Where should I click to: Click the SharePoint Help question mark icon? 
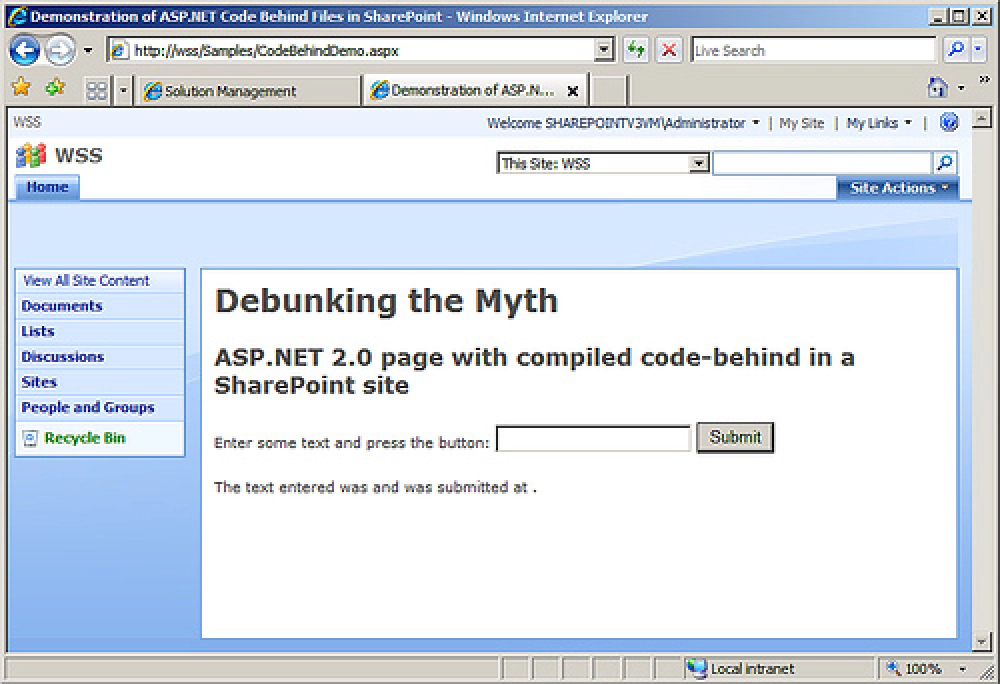[948, 122]
